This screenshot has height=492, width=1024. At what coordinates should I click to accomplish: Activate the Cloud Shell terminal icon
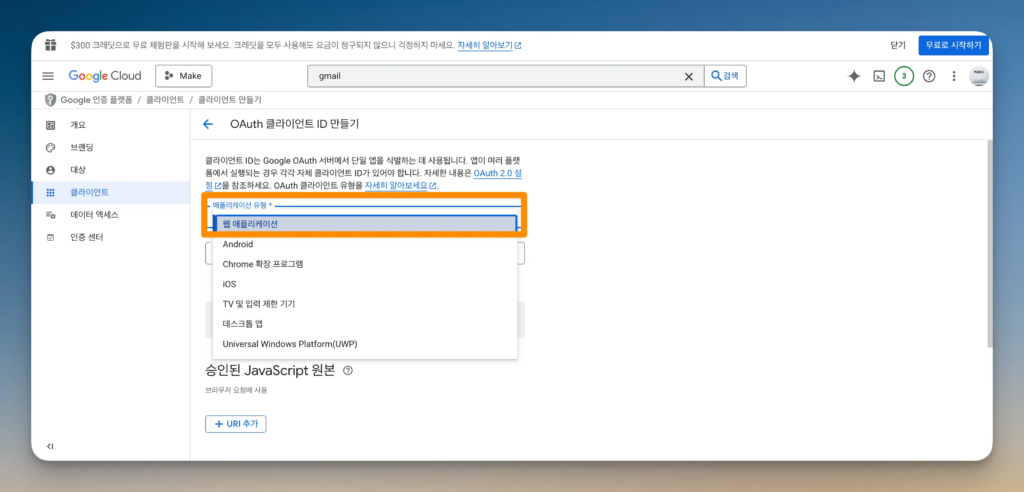tap(879, 76)
